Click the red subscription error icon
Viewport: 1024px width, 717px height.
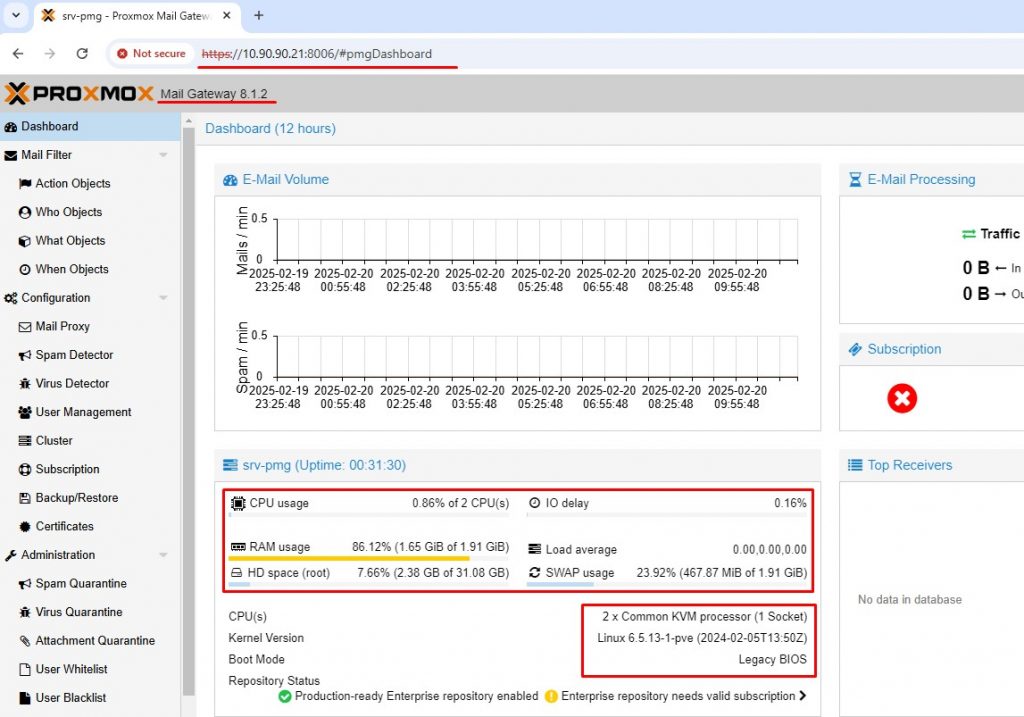902,398
